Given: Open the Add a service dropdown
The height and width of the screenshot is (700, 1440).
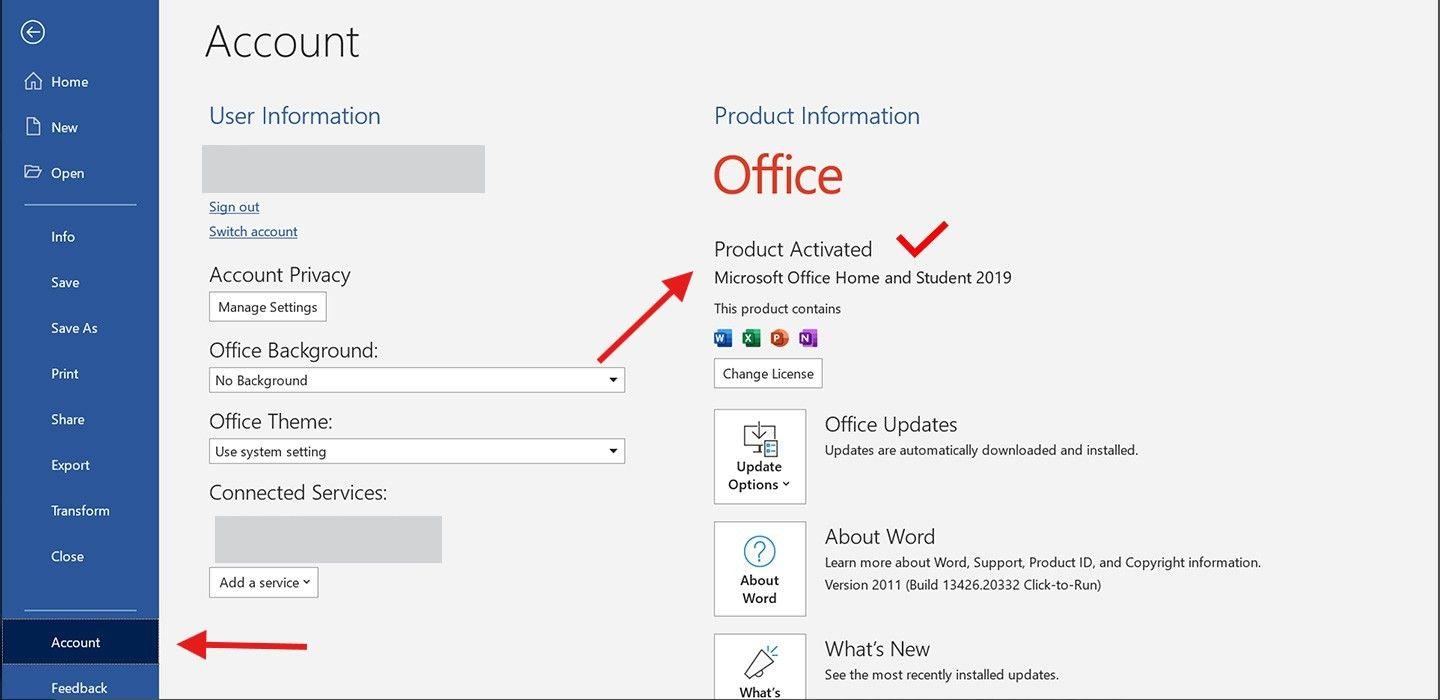Looking at the screenshot, I should pyautogui.click(x=263, y=582).
